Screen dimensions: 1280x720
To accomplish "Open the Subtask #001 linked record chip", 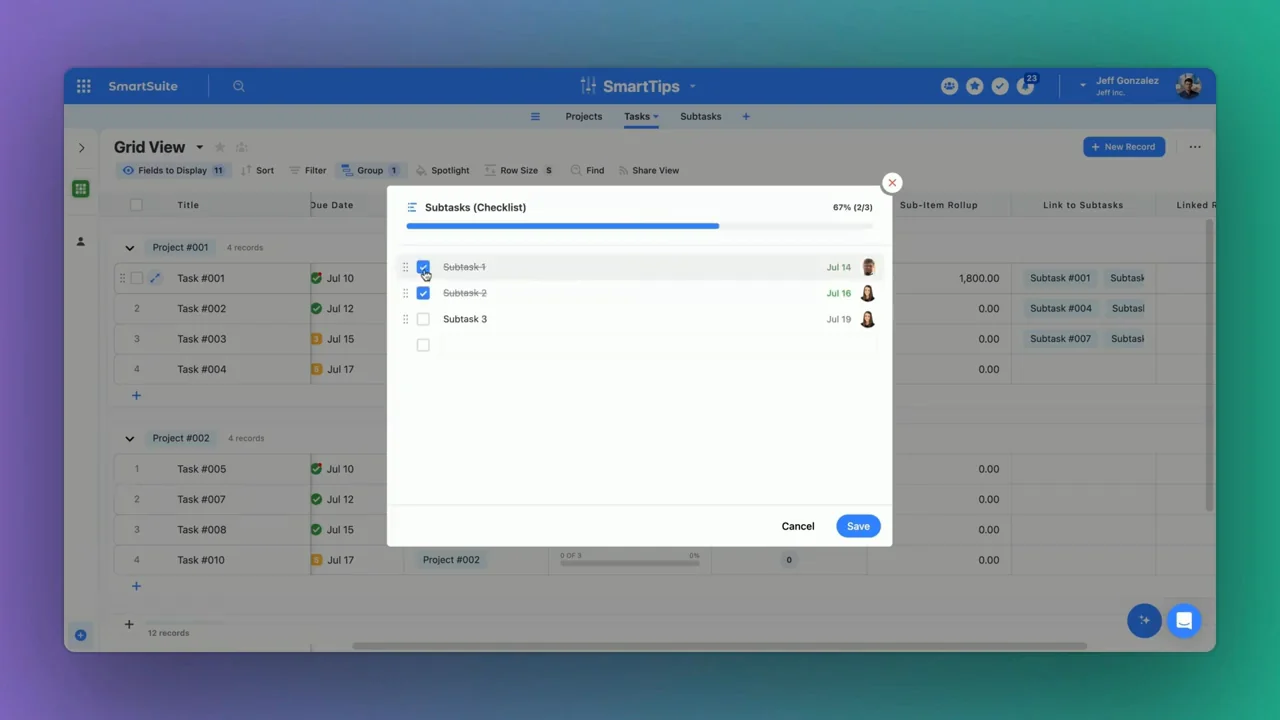I will [x=1060, y=278].
